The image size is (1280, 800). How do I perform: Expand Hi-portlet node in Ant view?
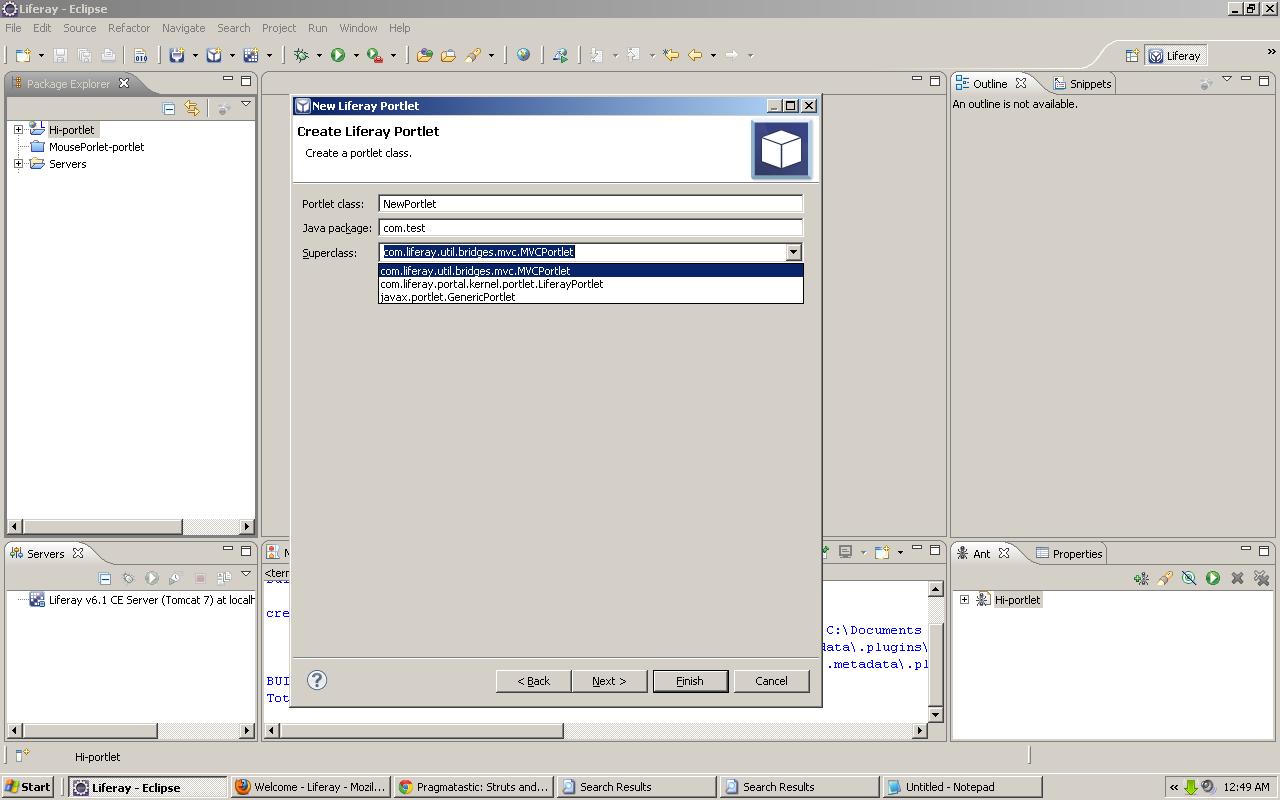tap(964, 600)
